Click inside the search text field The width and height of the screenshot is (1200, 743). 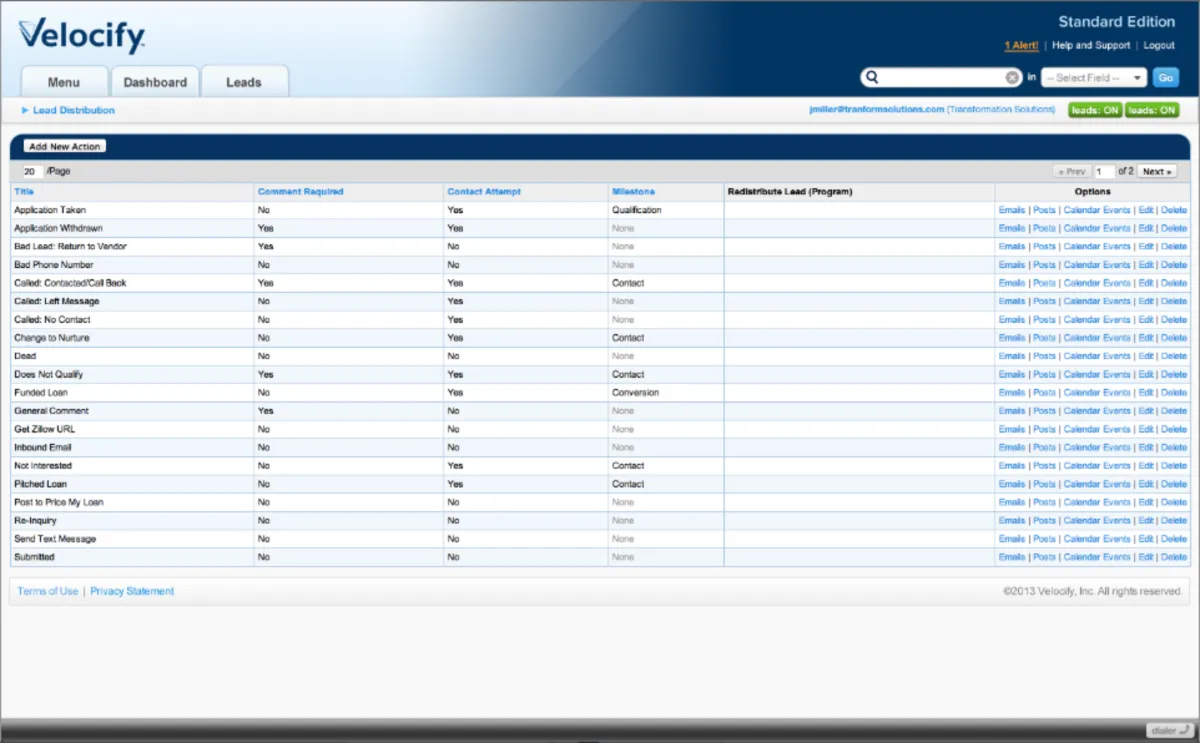(942, 77)
